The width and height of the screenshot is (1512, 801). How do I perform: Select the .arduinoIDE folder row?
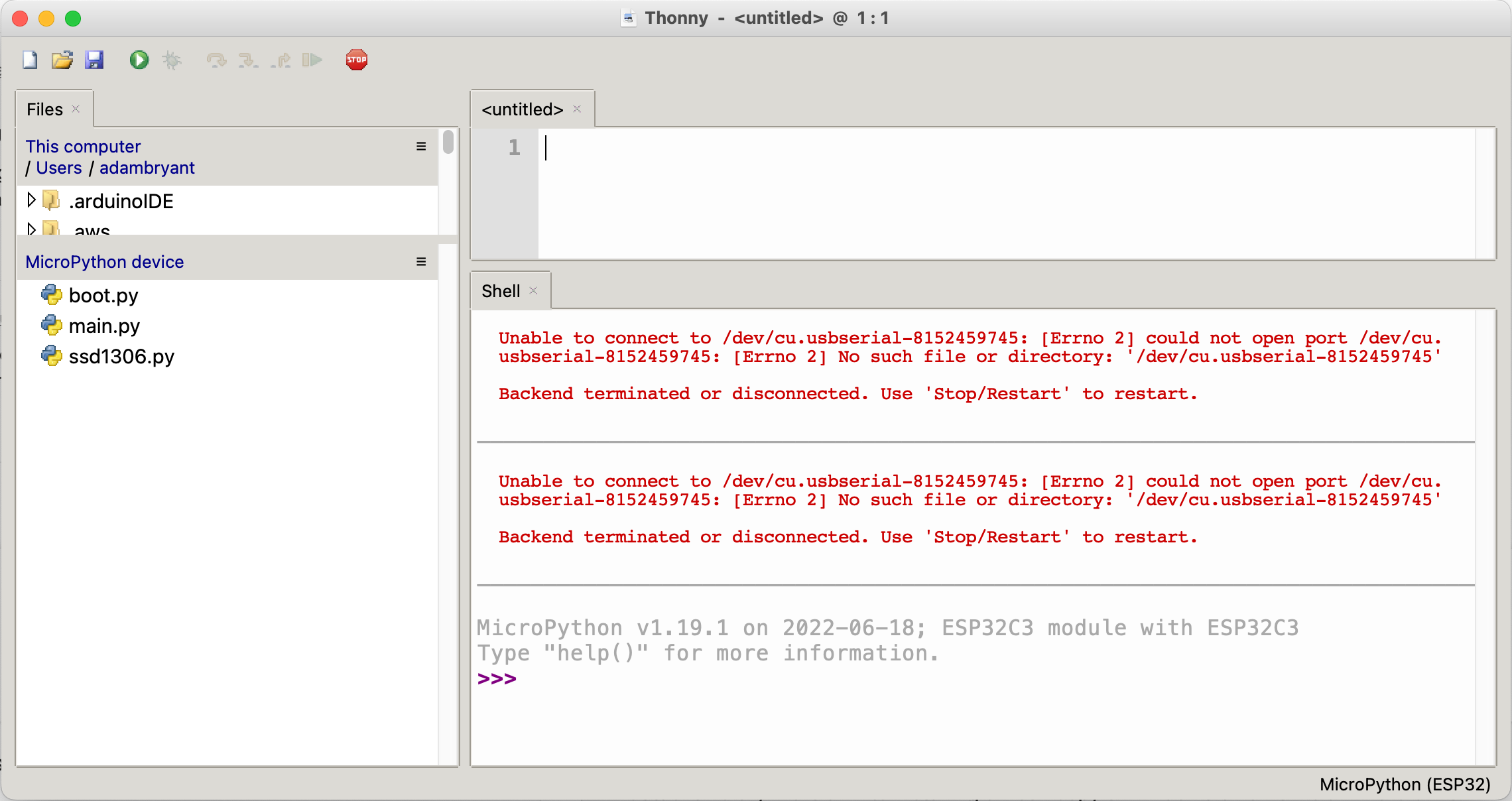227,200
